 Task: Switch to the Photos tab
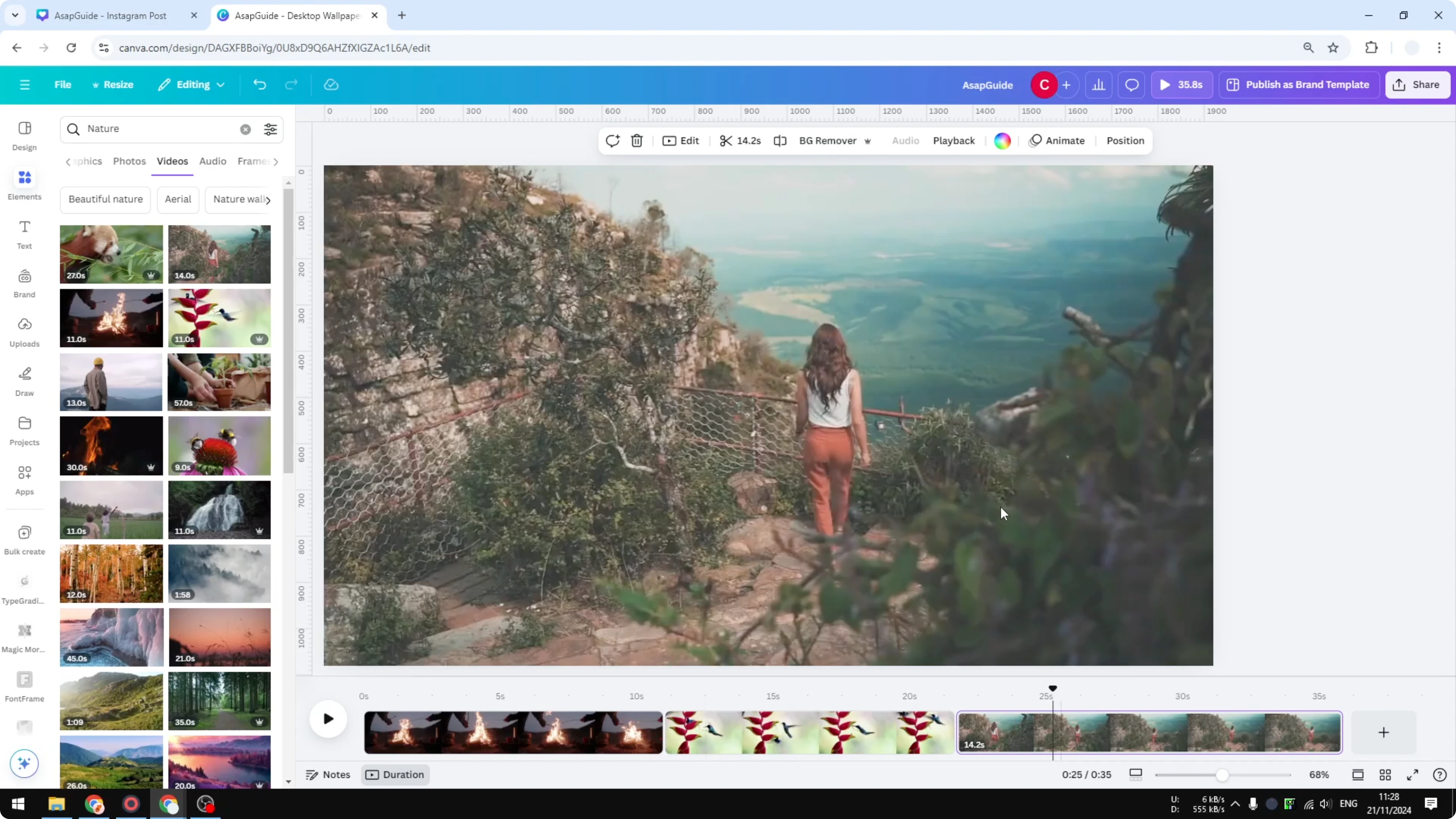point(129,161)
